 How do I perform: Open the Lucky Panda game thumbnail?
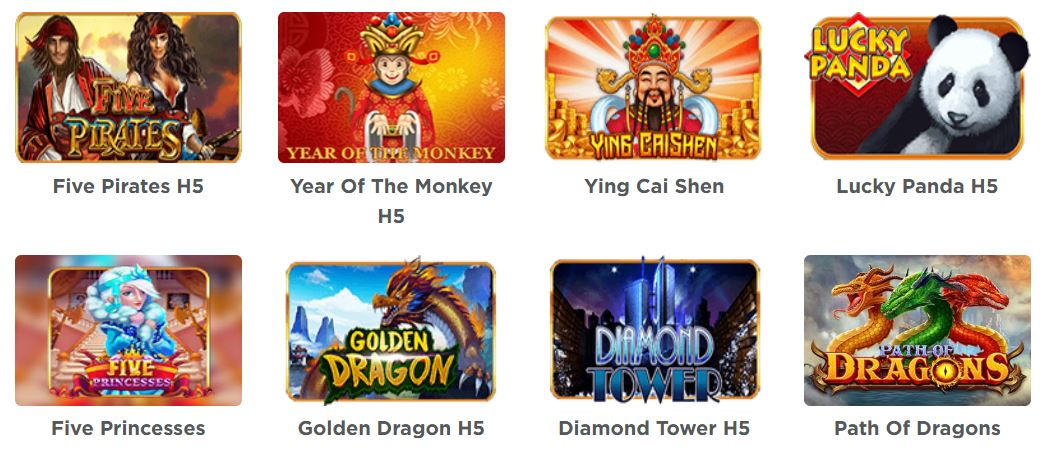[x=917, y=85]
